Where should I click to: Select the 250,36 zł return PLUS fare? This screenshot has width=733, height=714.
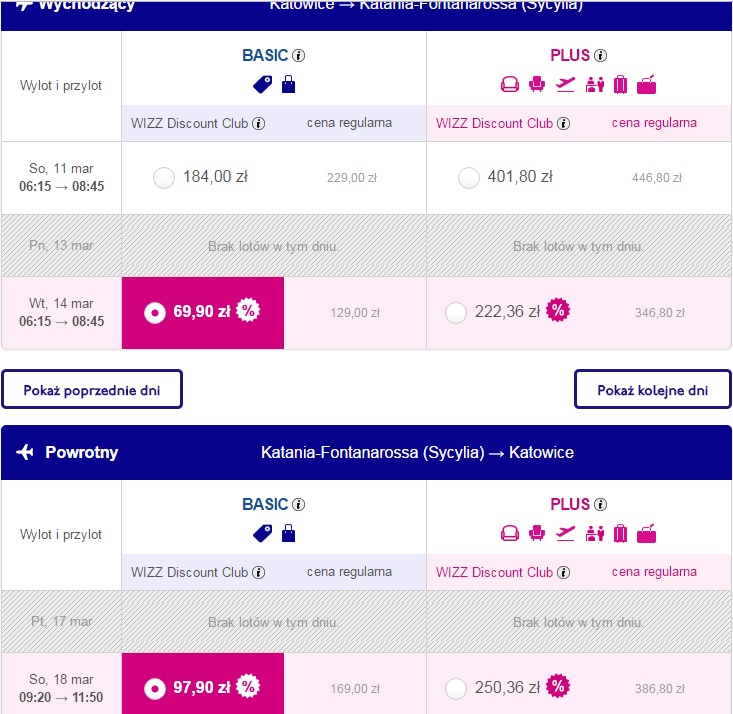click(456, 688)
